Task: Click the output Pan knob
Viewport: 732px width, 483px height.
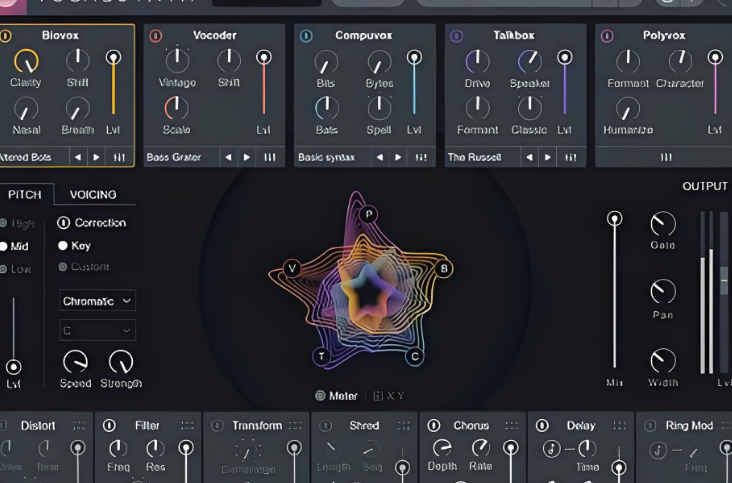Action: coord(663,292)
